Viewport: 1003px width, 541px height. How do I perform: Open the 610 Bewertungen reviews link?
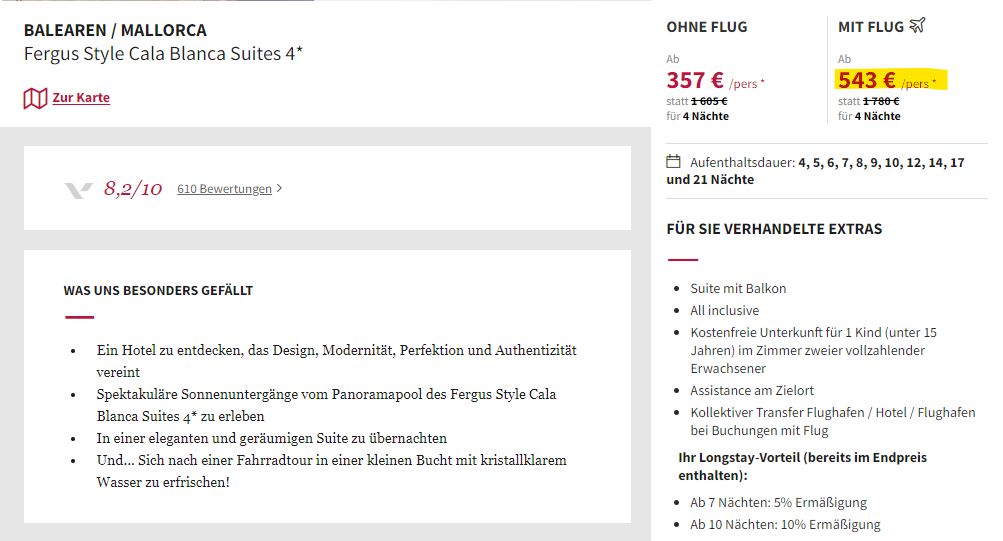(225, 189)
